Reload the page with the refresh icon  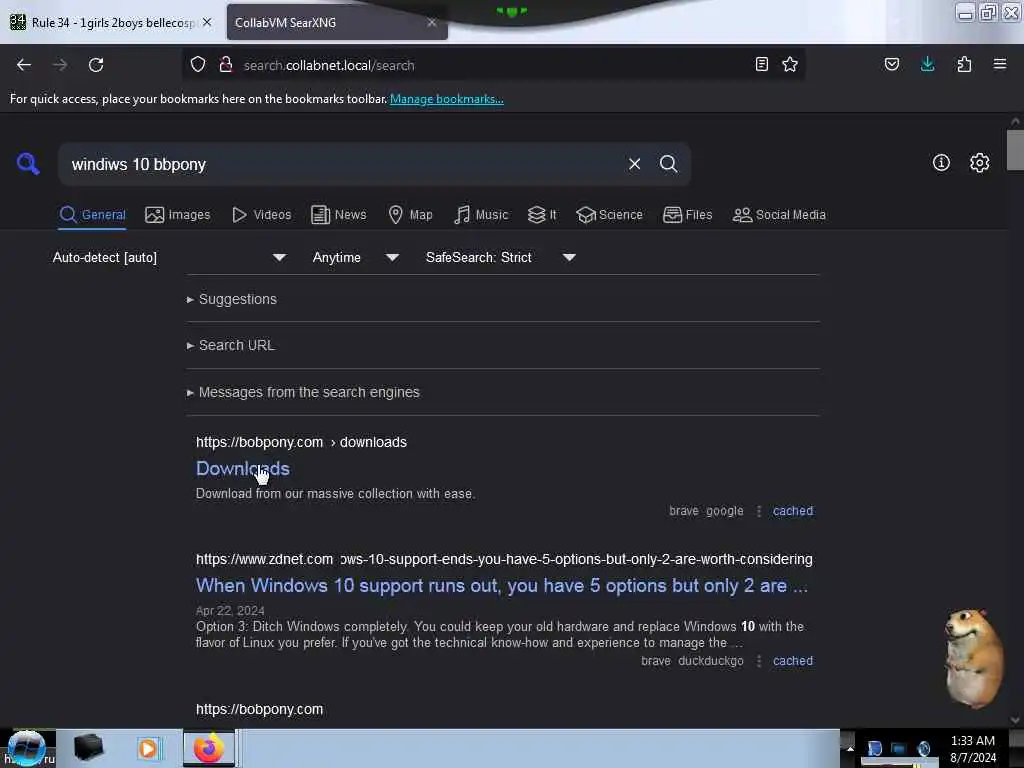96,65
